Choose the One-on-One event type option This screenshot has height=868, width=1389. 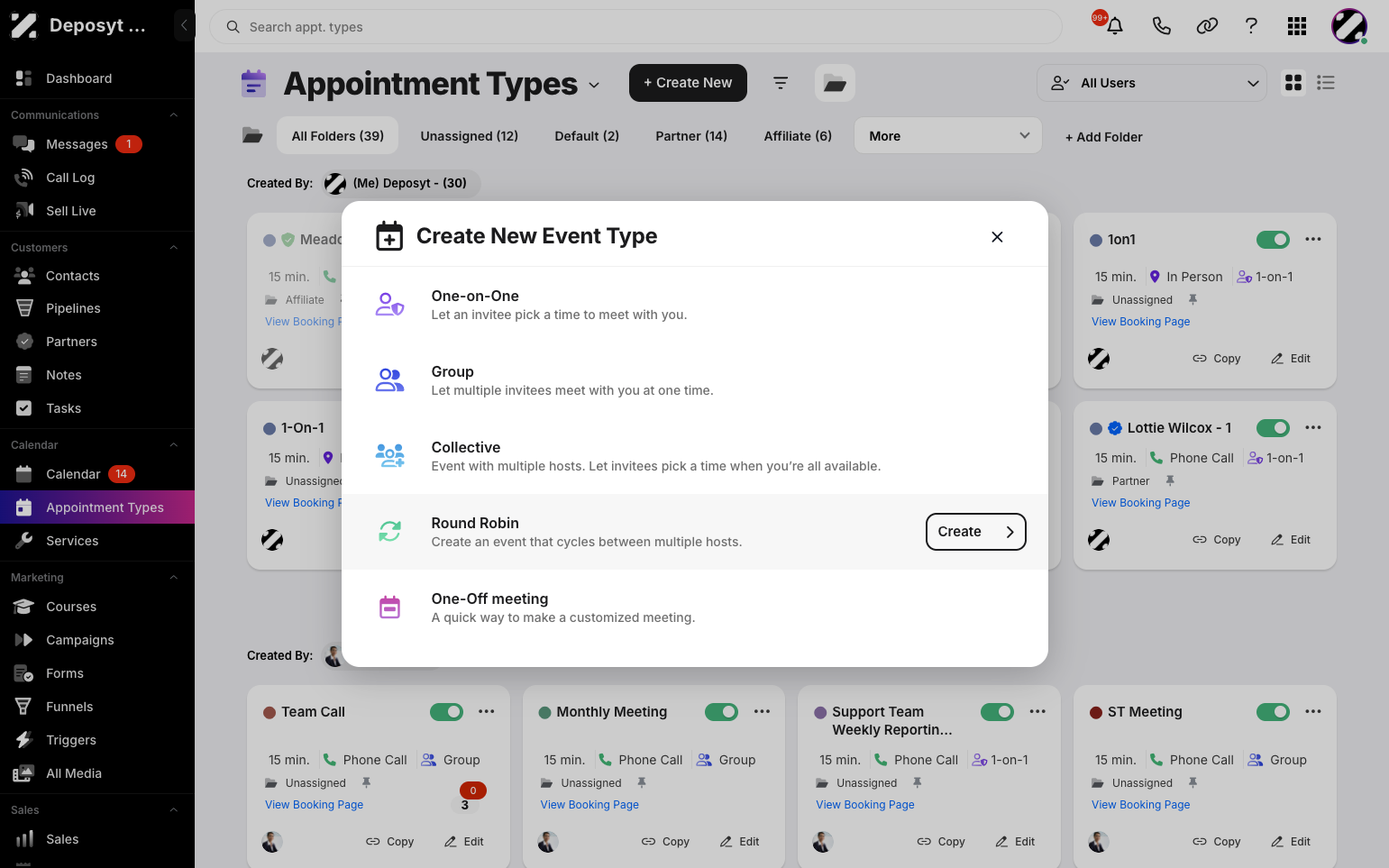pyautogui.click(x=695, y=305)
